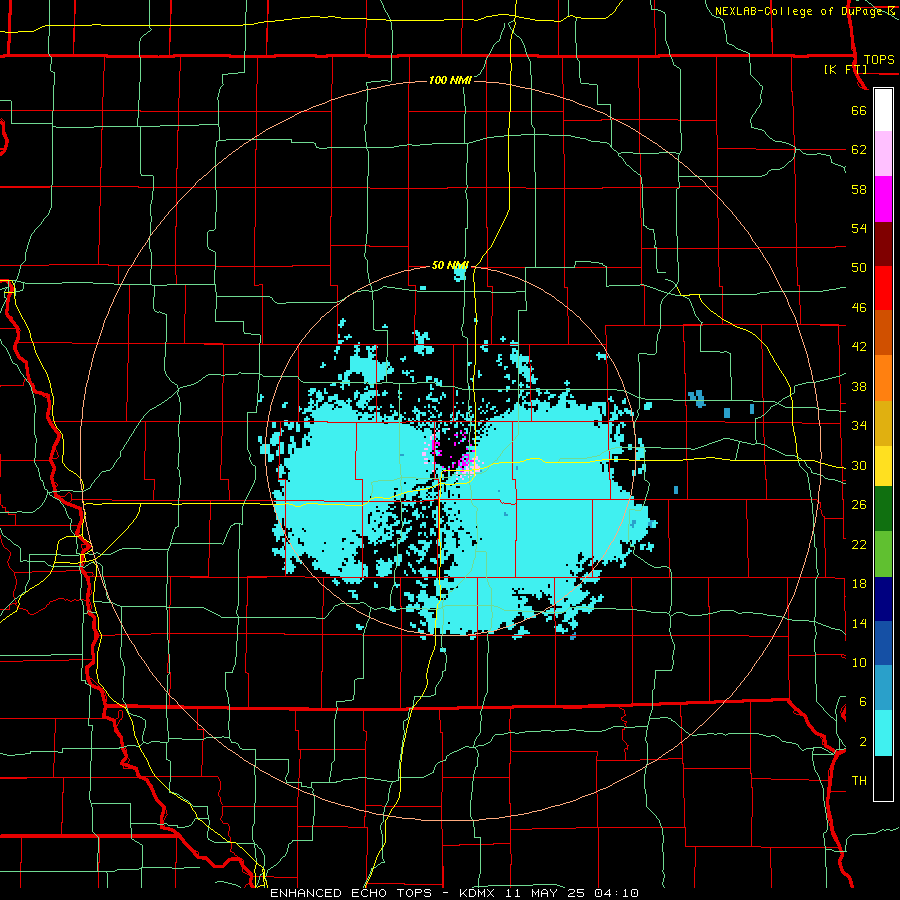Click the yellow swatch in the legend
Image resolution: width=900 pixels, height=900 pixels.
tap(883, 466)
